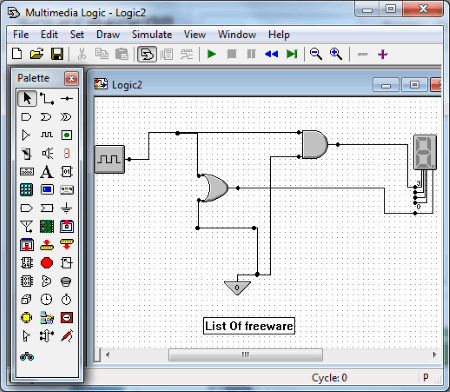The width and height of the screenshot is (450, 392).
Task: Maximize the Logic2 child window
Action: [414, 85]
